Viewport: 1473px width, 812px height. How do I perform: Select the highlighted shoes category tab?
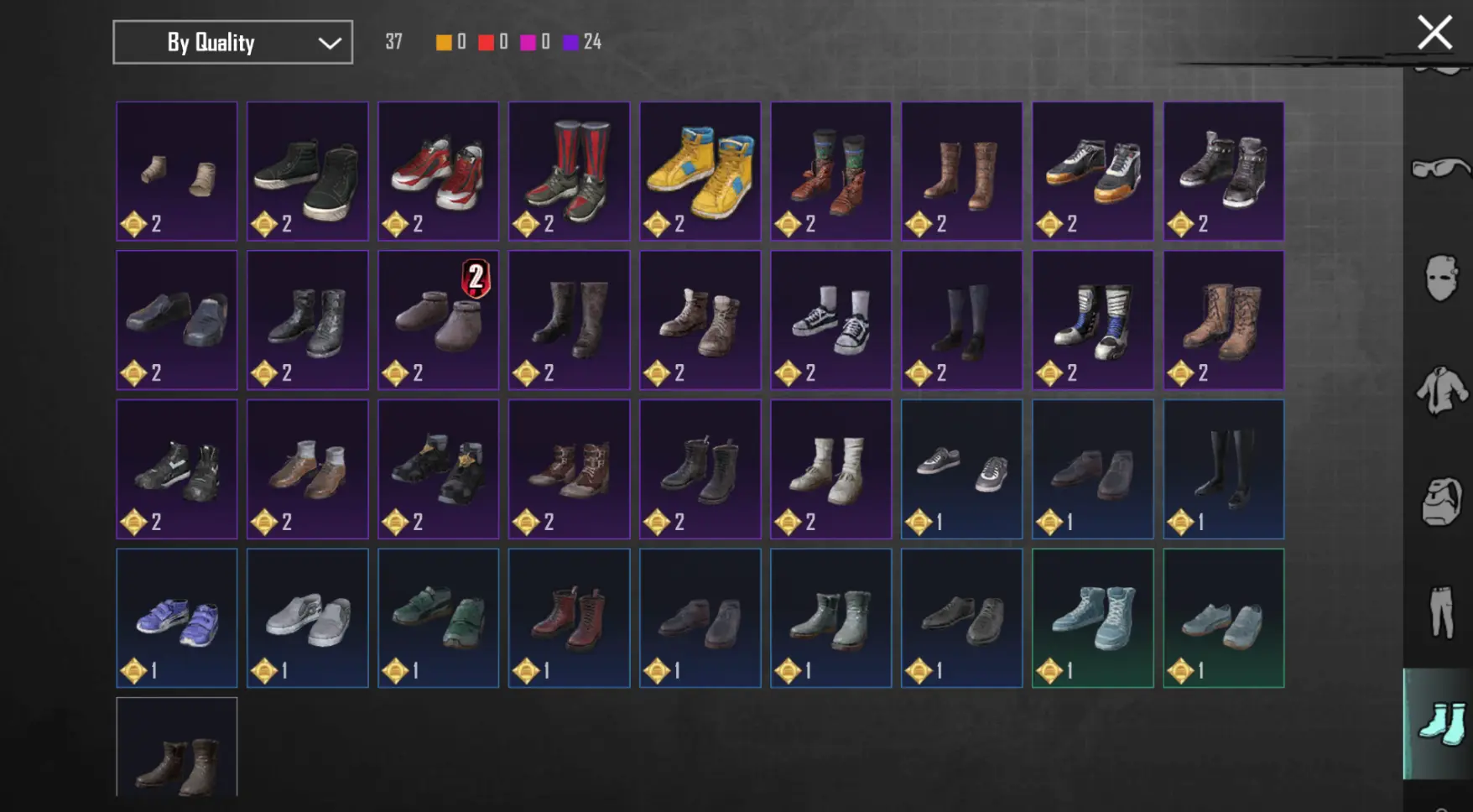pos(1439,724)
